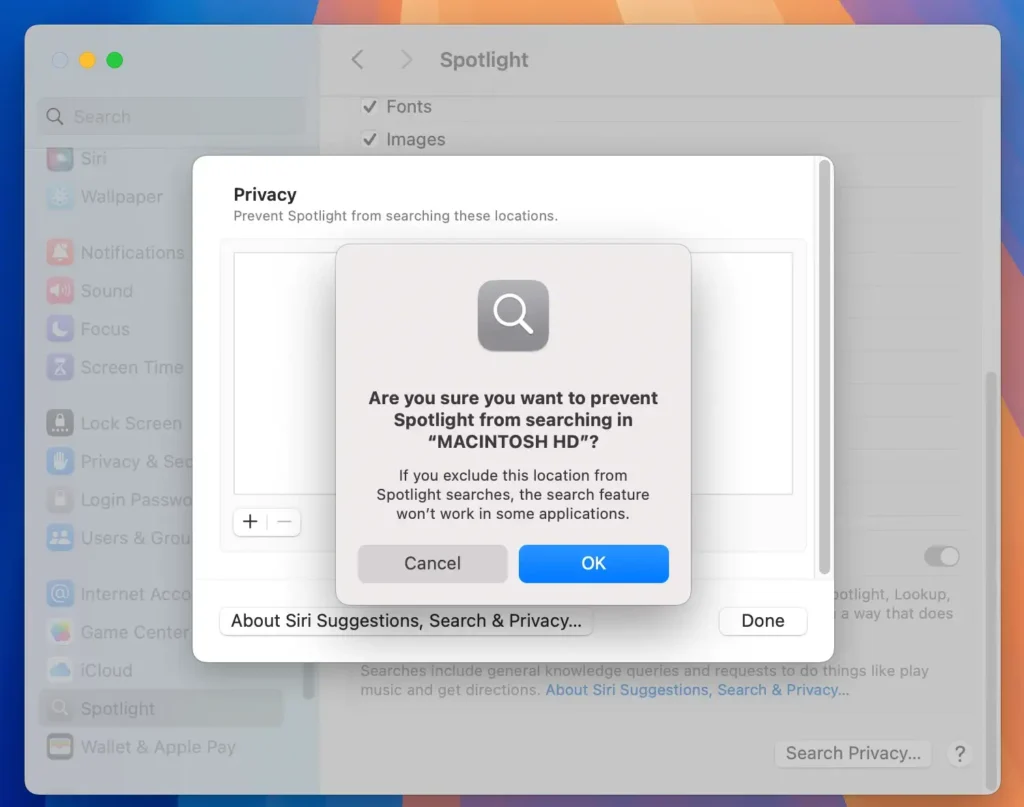Click the "If you exclude this location" message
Image resolution: width=1024 pixels, height=807 pixels.
point(513,494)
